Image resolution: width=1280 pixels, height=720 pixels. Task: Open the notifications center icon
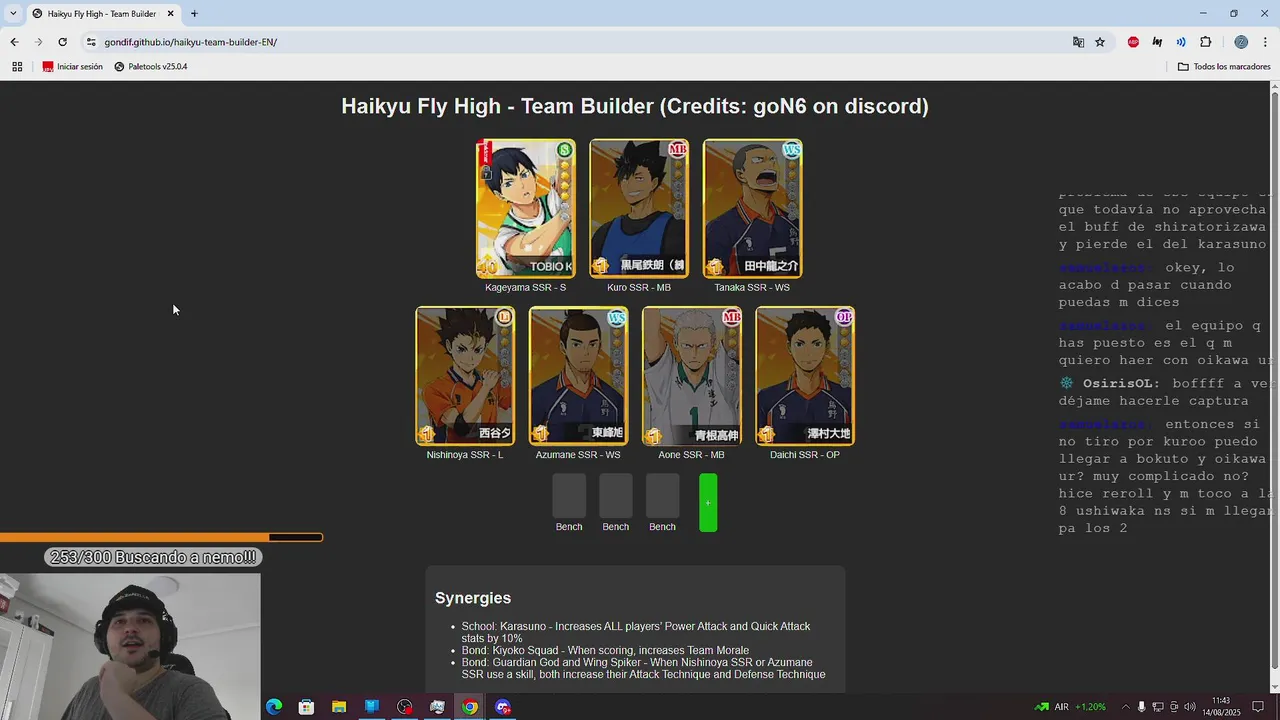point(1258,707)
